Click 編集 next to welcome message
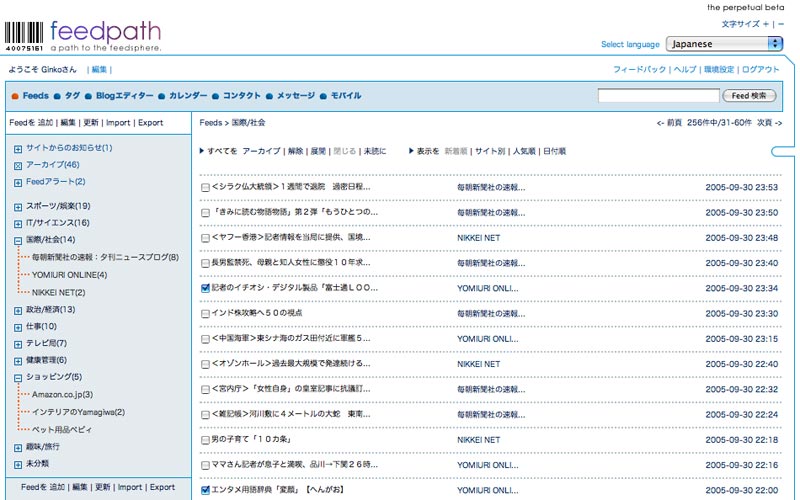This screenshot has width=800, height=500. coord(99,69)
